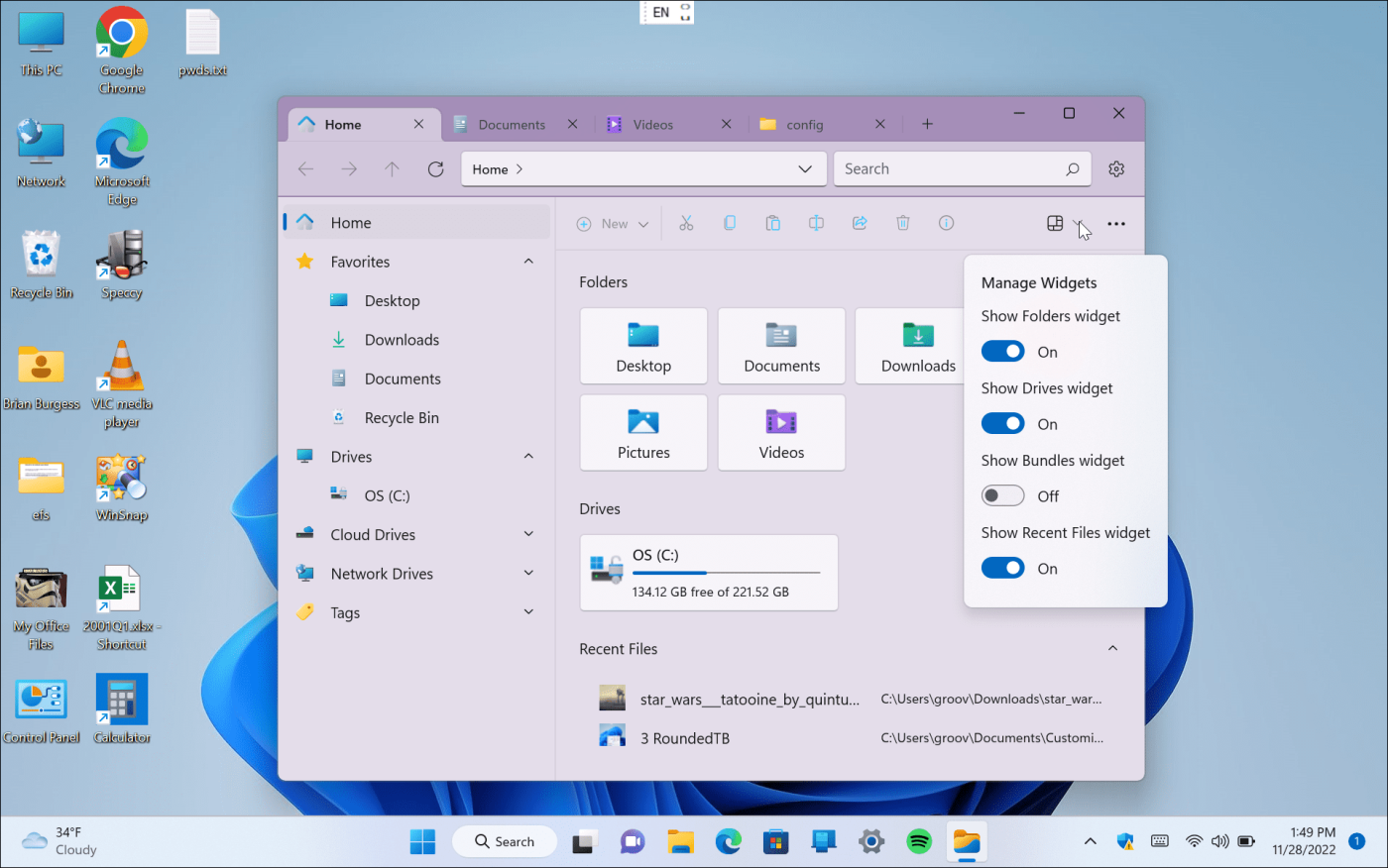Click the taskbar Search box
The image size is (1388, 868).
pyautogui.click(x=505, y=842)
